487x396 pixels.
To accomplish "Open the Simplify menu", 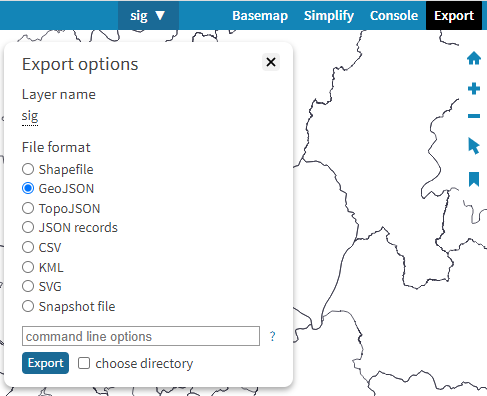I will pos(329,15).
